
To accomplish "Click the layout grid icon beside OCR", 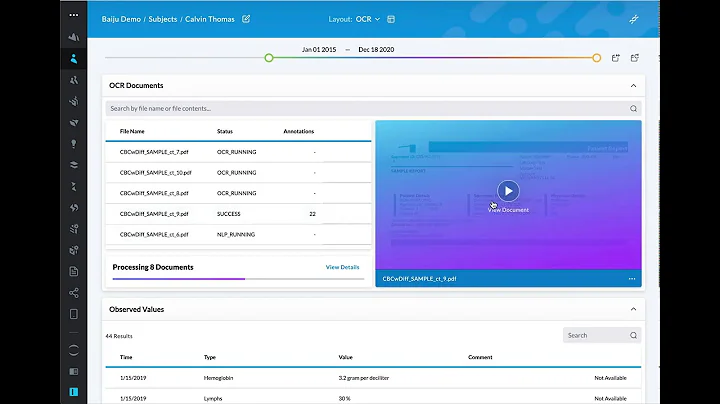I will pyautogui.click(x=391, y=19).
